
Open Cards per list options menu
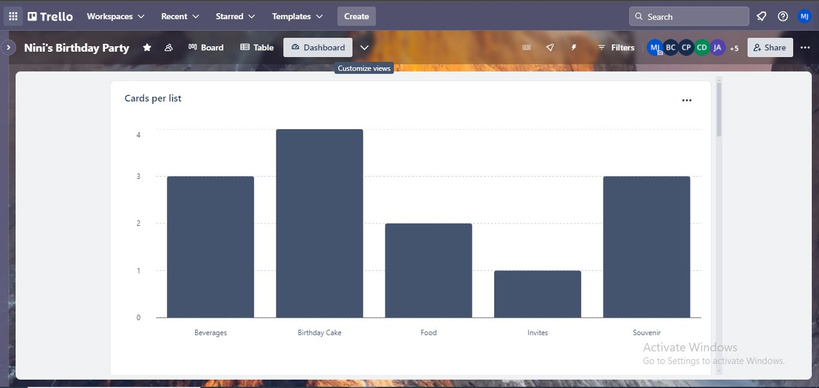pyautogui.click(x=687, y=100)
